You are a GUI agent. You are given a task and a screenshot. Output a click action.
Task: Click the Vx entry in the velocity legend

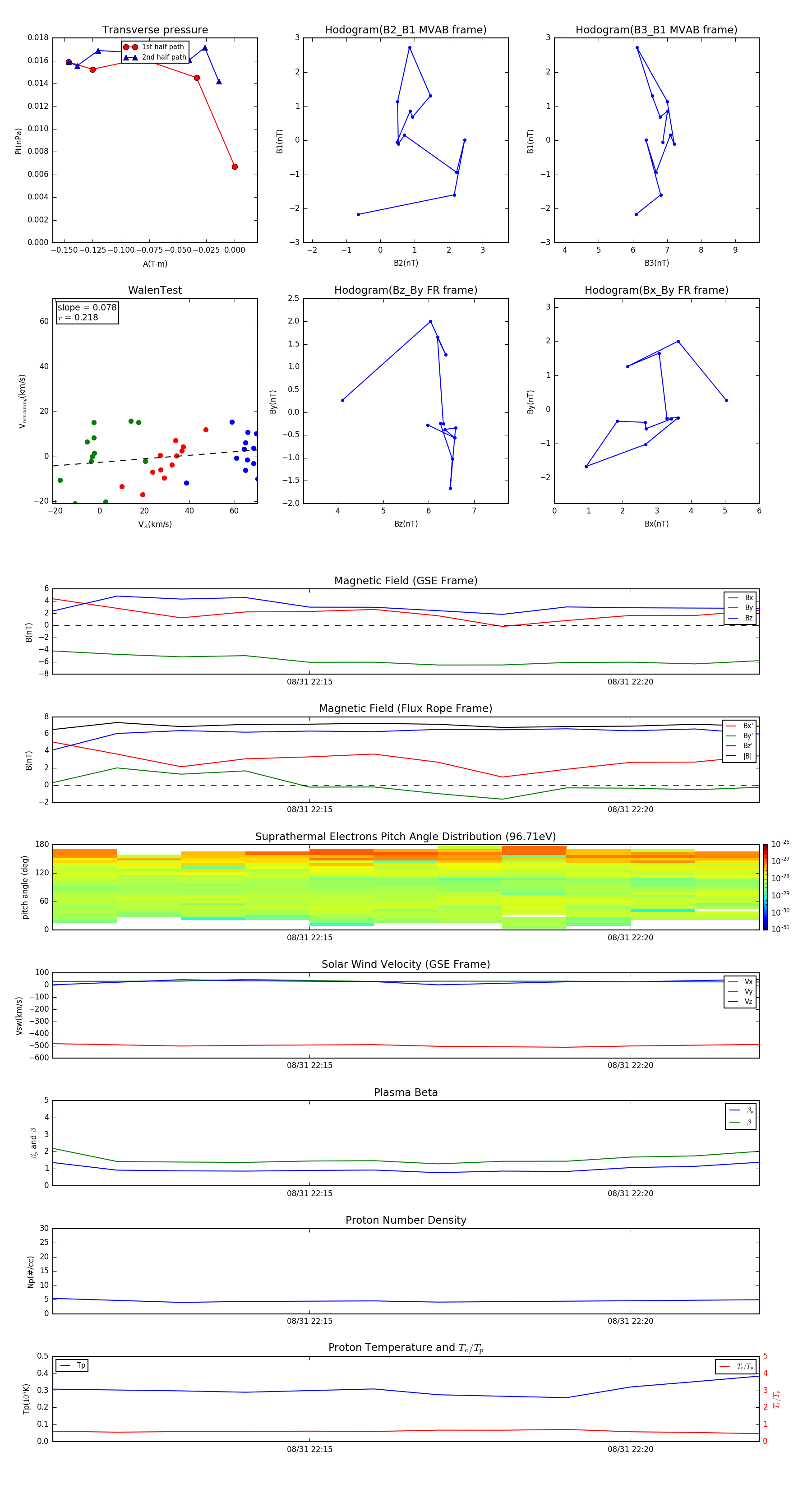(740, 981)
